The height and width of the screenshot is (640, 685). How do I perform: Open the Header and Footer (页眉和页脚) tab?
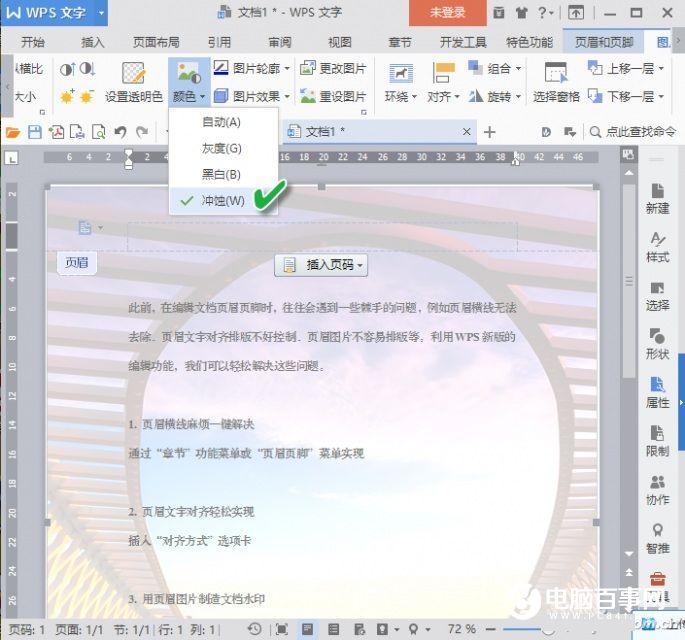[x=604, y=42]
